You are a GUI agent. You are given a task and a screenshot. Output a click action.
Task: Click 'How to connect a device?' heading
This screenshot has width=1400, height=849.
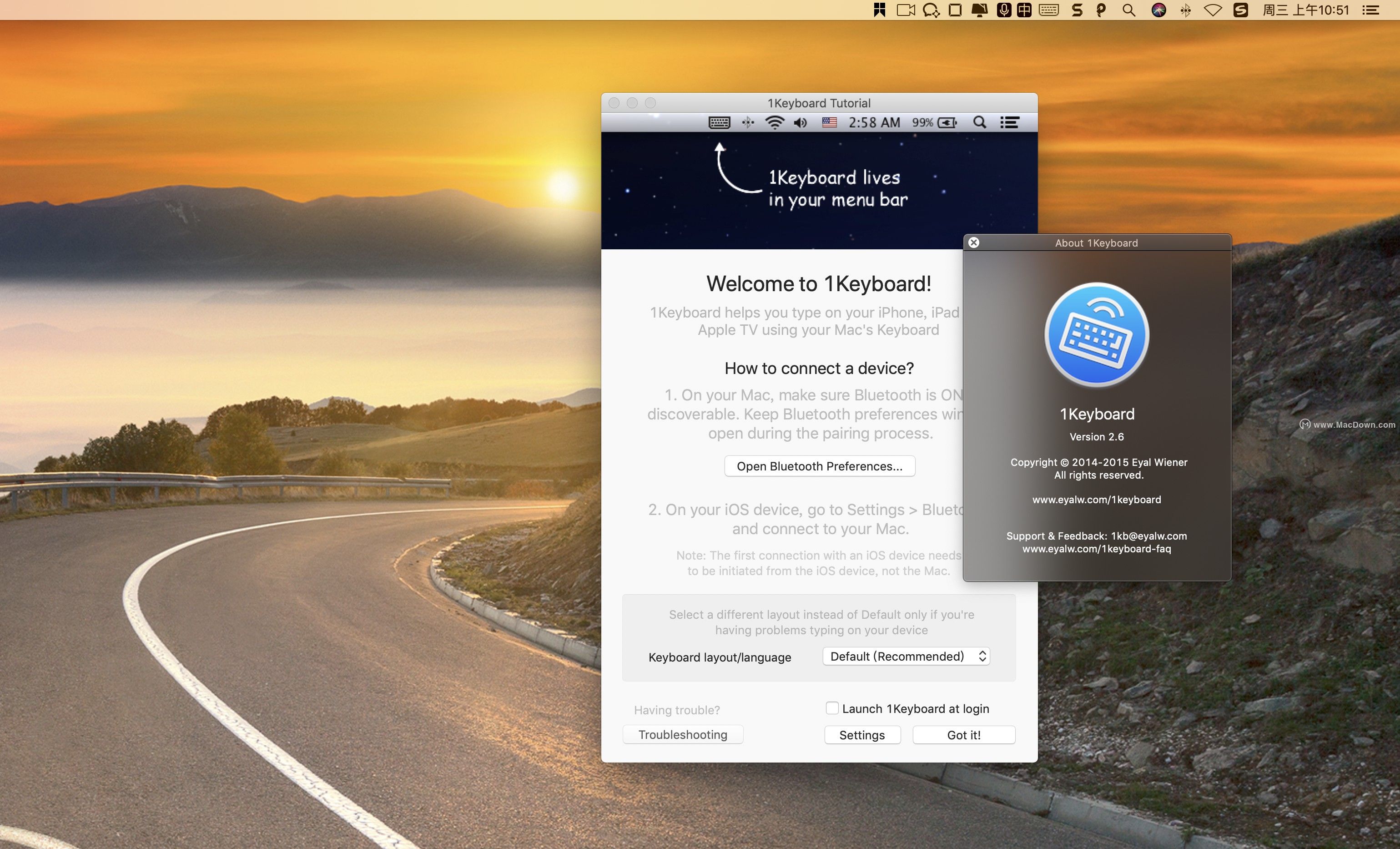819,368
